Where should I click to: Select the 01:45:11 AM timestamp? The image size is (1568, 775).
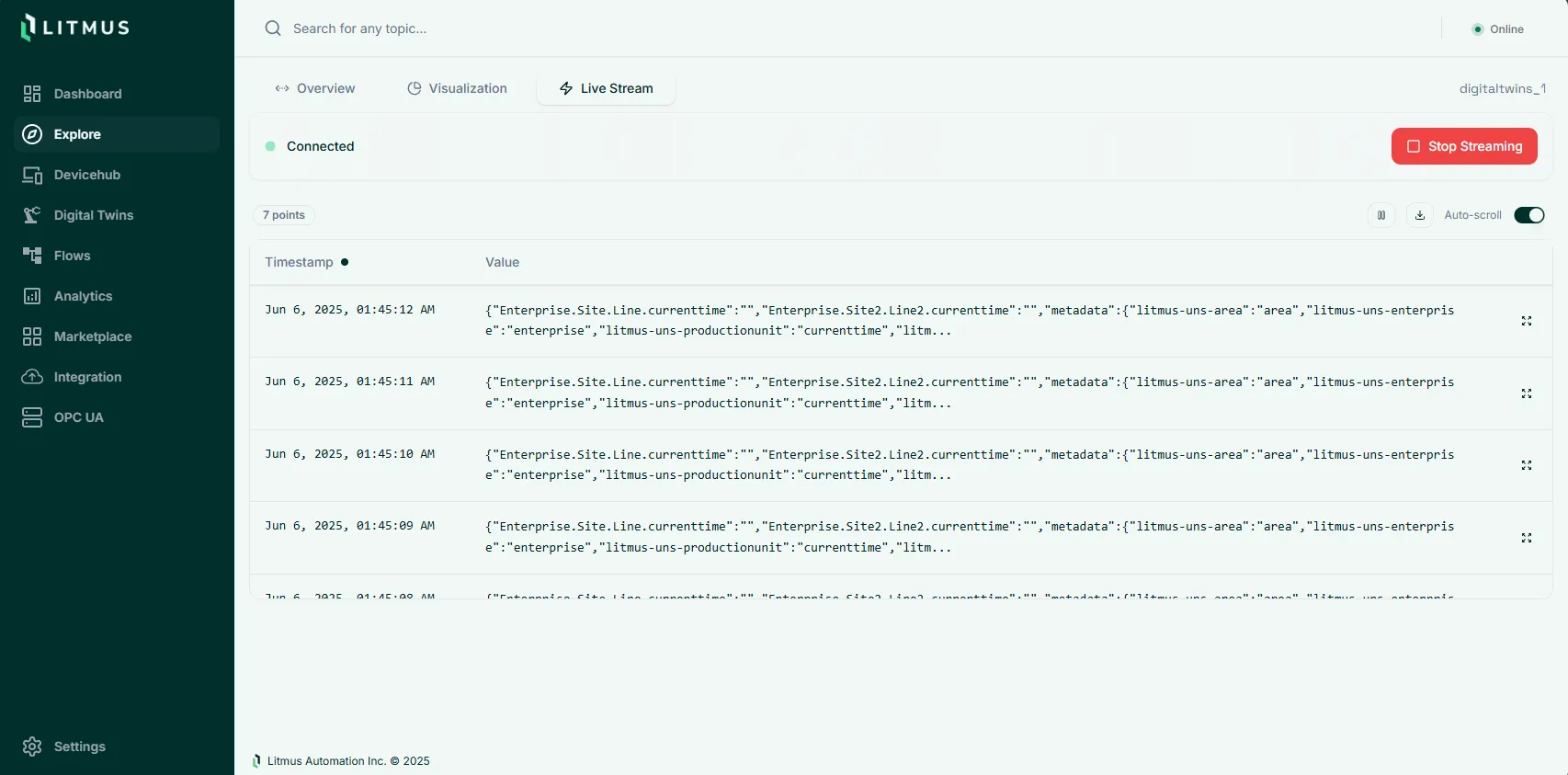(x=350, y=382)
